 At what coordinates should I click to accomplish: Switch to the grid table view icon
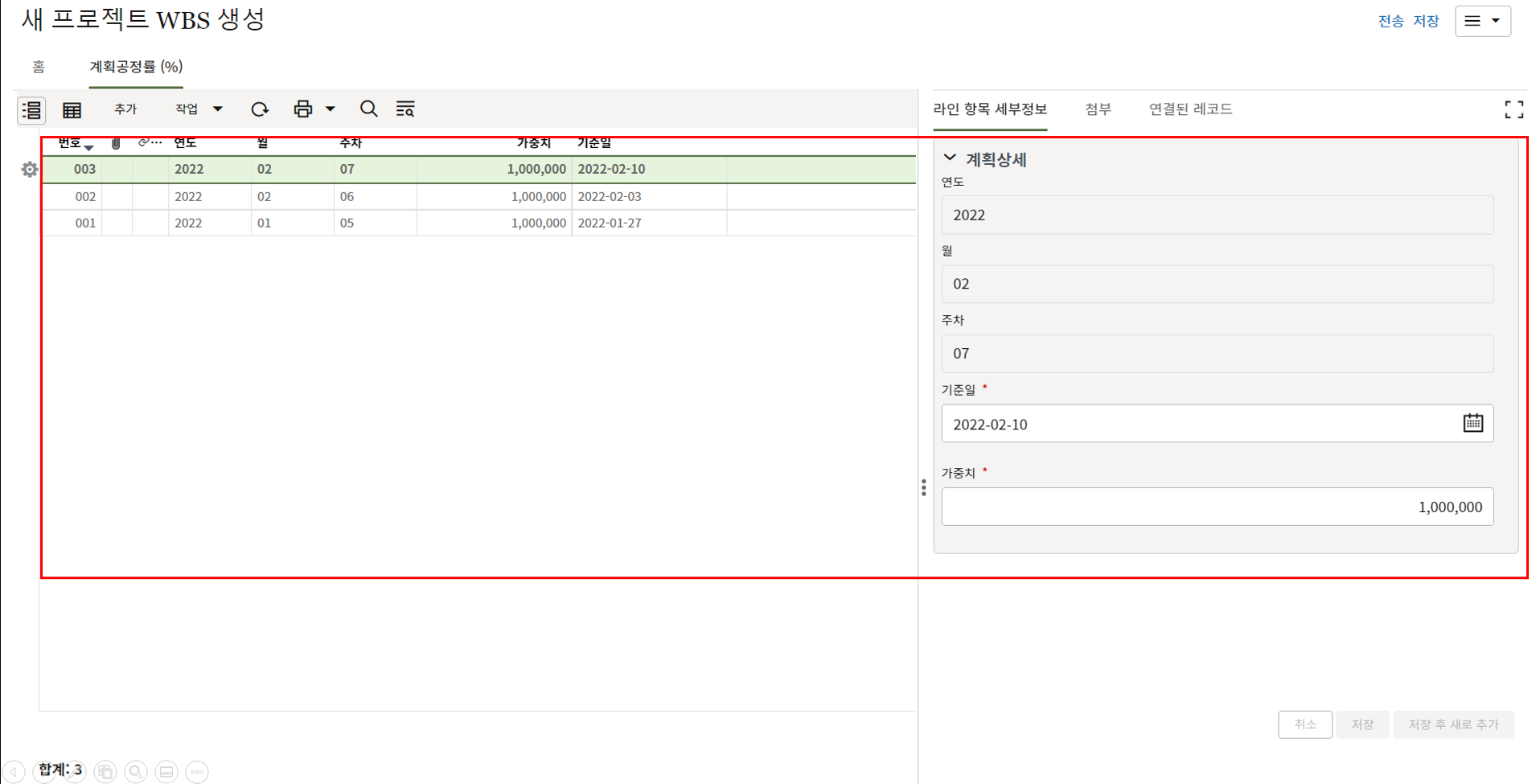[x=72, y=109]
